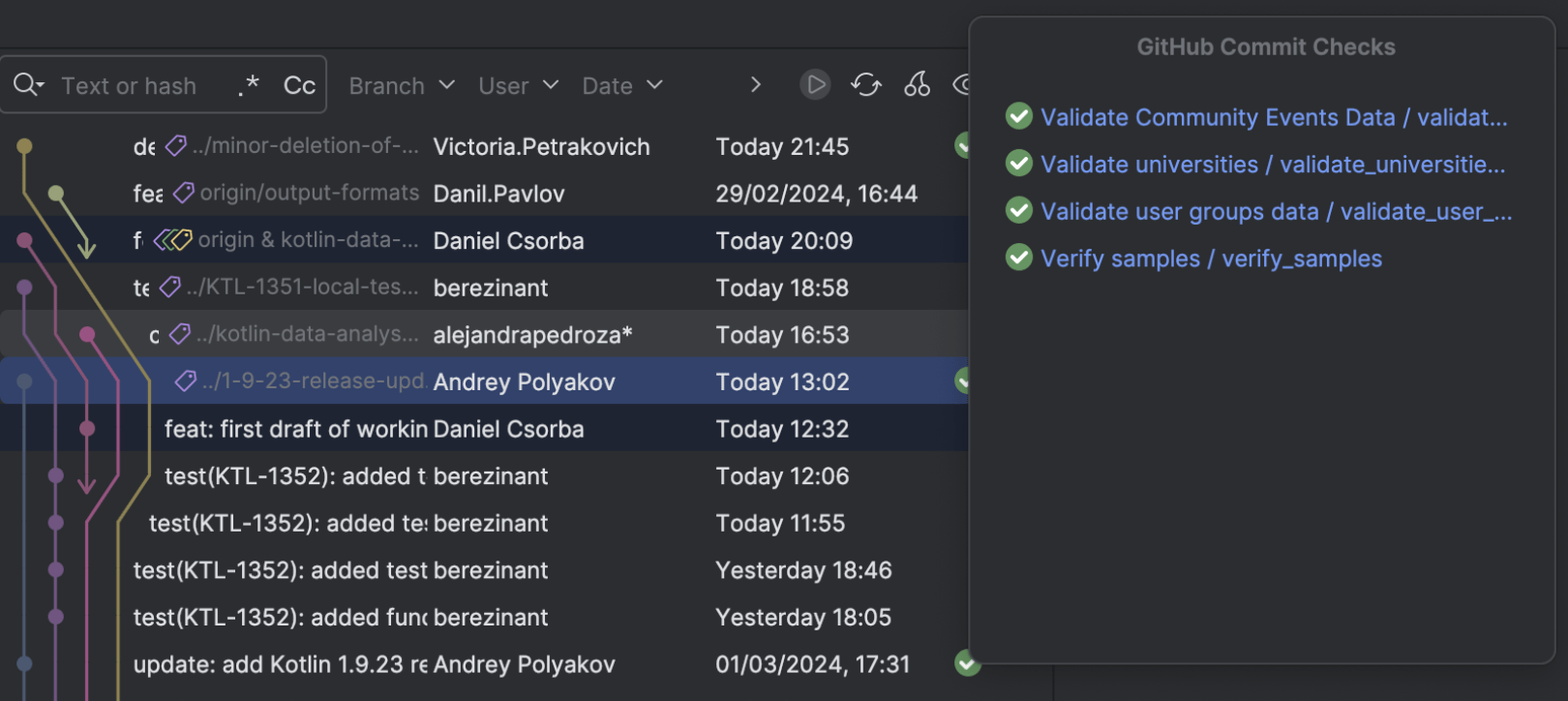
Task: Click the cherry-pick icon
Action: (x=917, y=85)
